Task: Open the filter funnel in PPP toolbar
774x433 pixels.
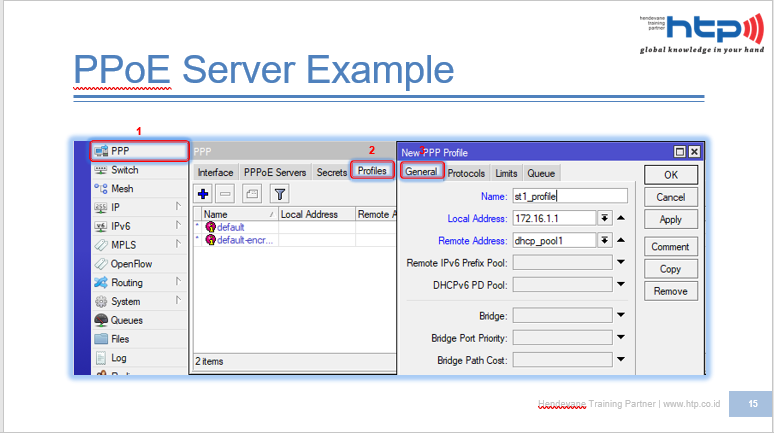Action: (x=280, y=194)
